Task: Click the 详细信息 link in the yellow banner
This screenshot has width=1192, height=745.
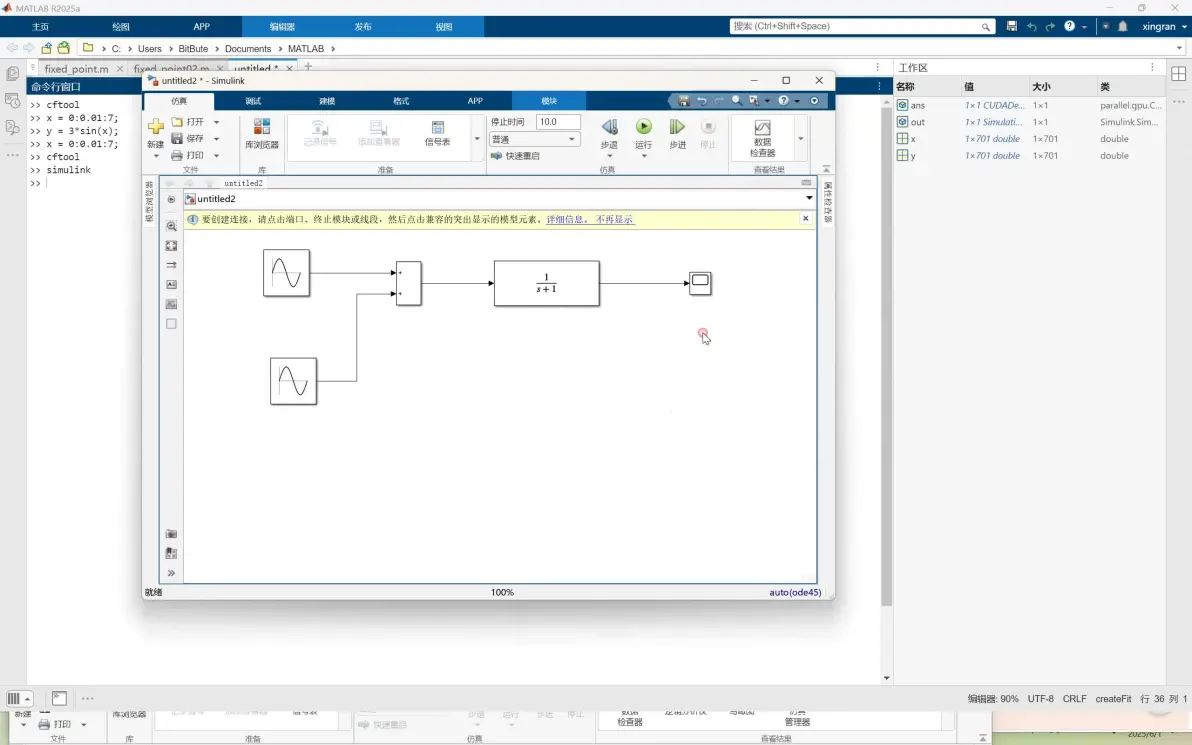Action: [566, 220]
